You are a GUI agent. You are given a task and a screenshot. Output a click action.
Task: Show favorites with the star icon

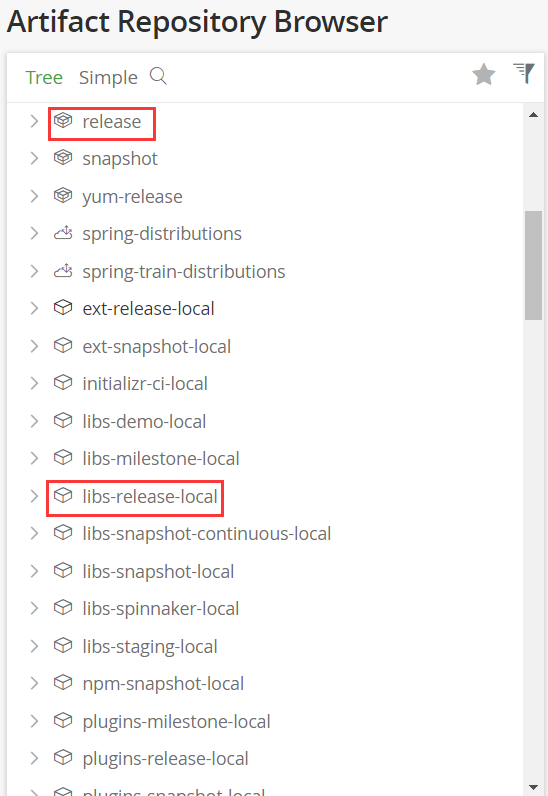tap(483, 75)
